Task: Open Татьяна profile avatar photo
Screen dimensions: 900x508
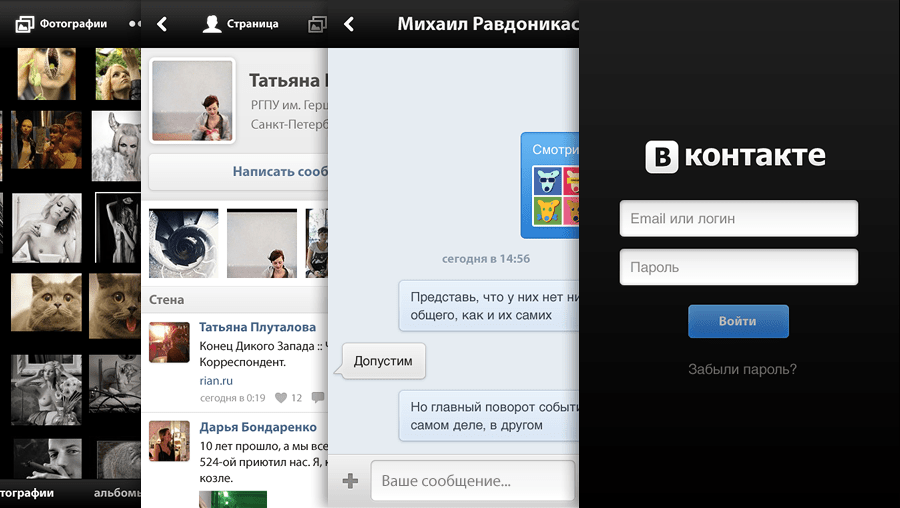Action: [x=192, y=100]
